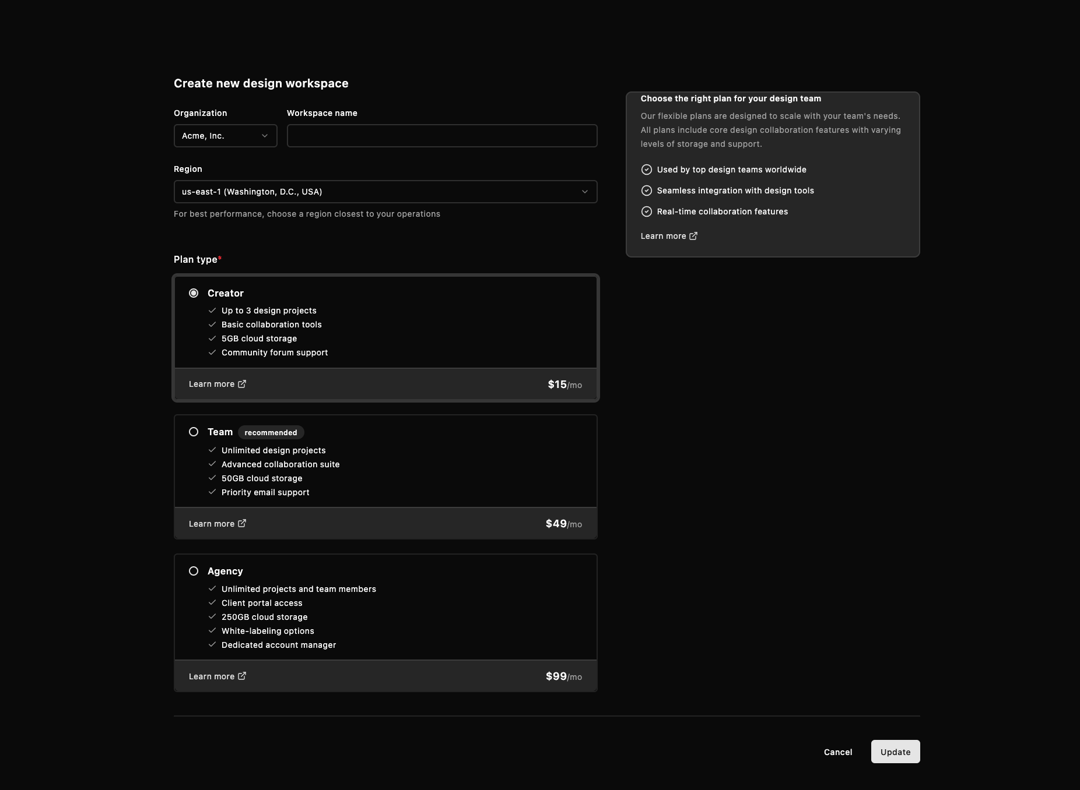Click the Update button
1080x790 pixels.
coord(895,752)
